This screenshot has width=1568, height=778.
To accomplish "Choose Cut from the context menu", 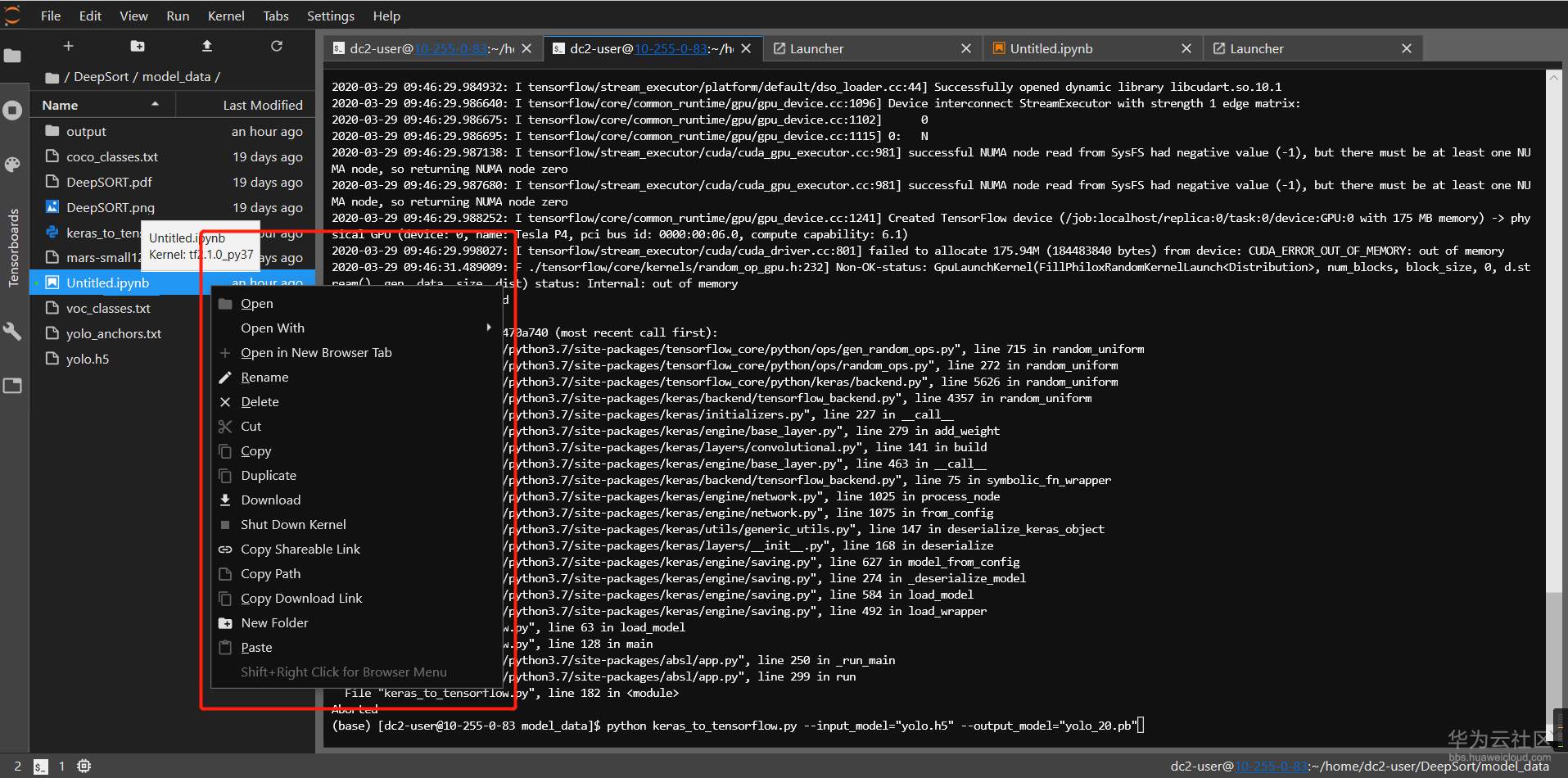I will tap(356, 426).
